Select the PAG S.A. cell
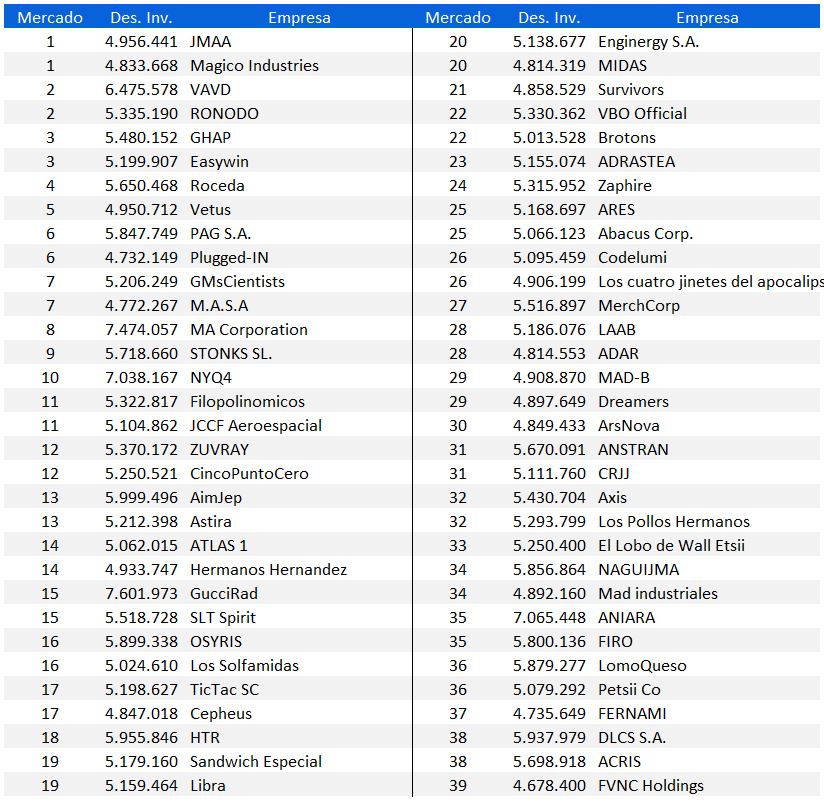Viewport: 824px width, 803px height. [x=221, y=234]
